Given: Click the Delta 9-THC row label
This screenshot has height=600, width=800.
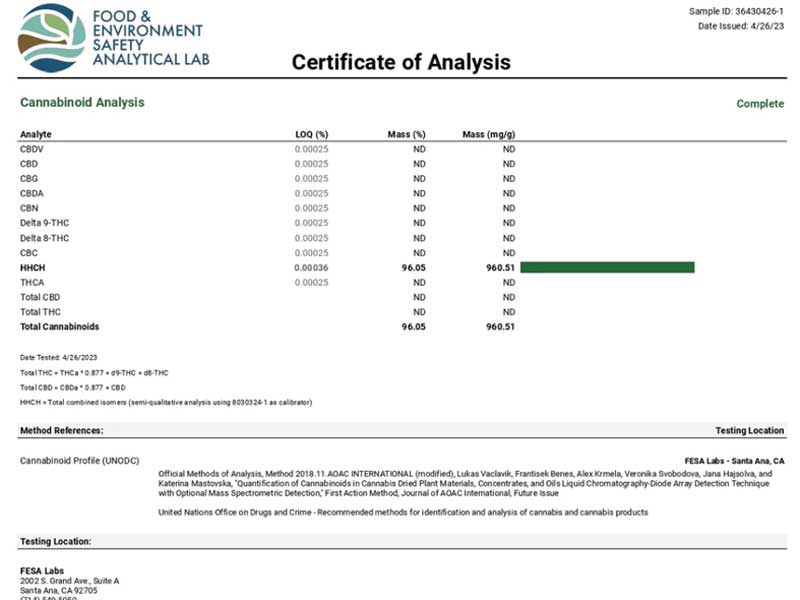Looking at the screenshot, I should click(x=44, y=223).
